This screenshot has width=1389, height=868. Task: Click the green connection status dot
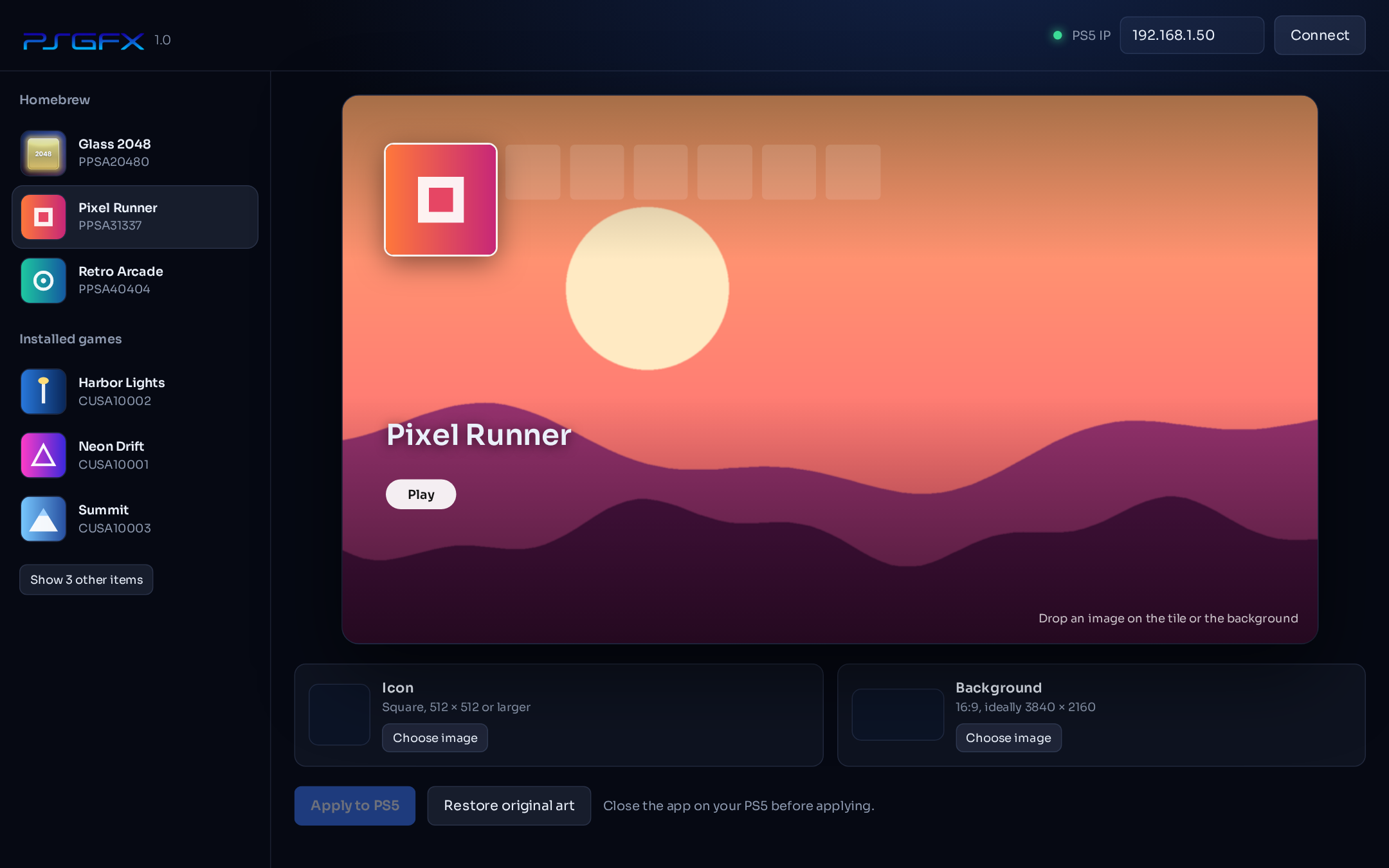[1057, 35]
